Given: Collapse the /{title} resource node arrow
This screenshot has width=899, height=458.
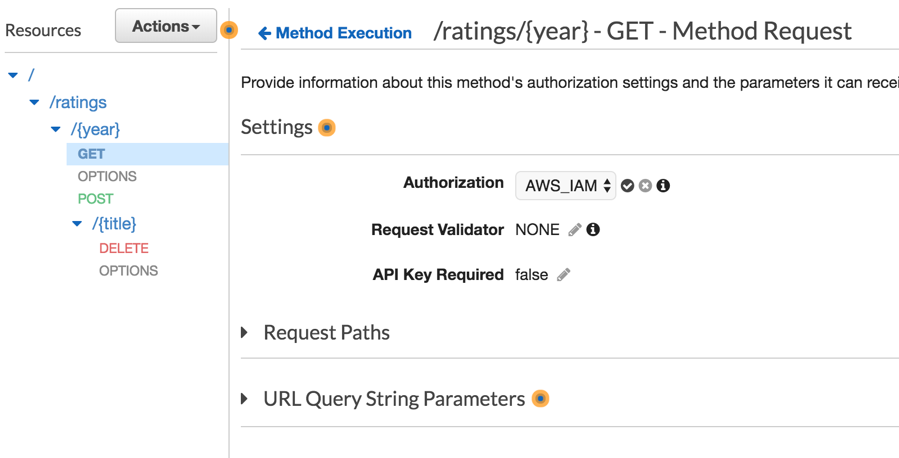Looking at the screenshot, I should [77, 224].
